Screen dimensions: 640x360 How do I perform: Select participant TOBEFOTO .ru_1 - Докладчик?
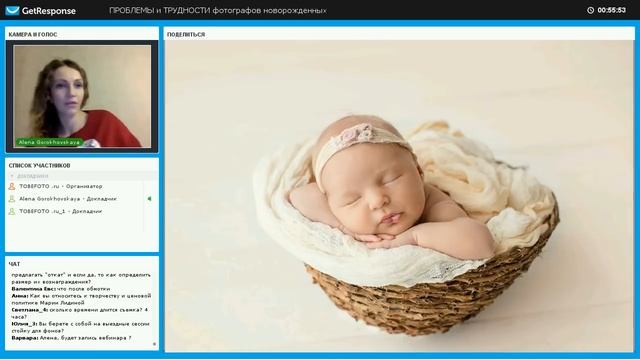point(60,211)
